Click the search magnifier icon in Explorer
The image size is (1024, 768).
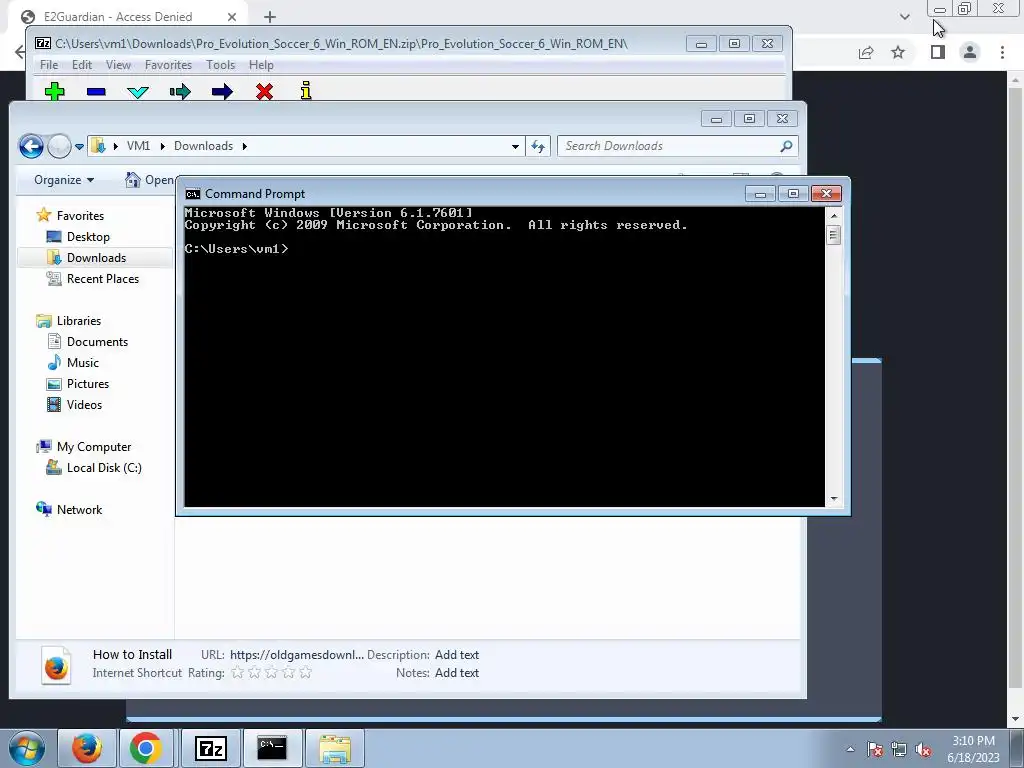(786, 146)
